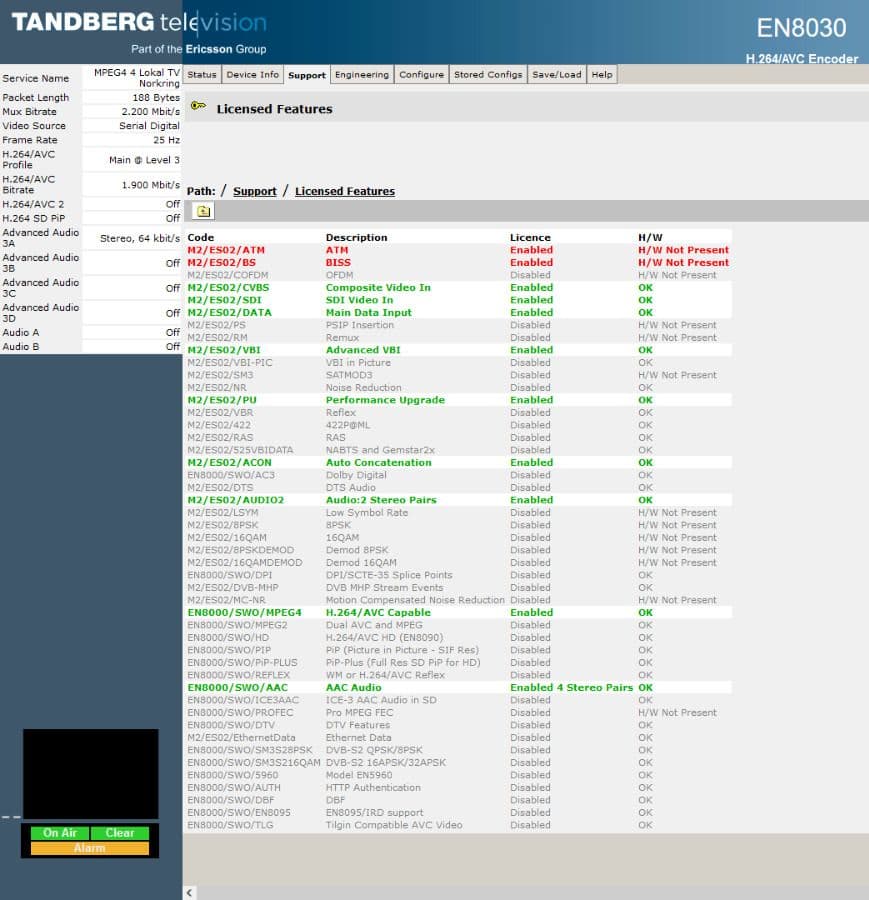
Task: Open the Save/Load tab
Action: (x=556, y=74)
